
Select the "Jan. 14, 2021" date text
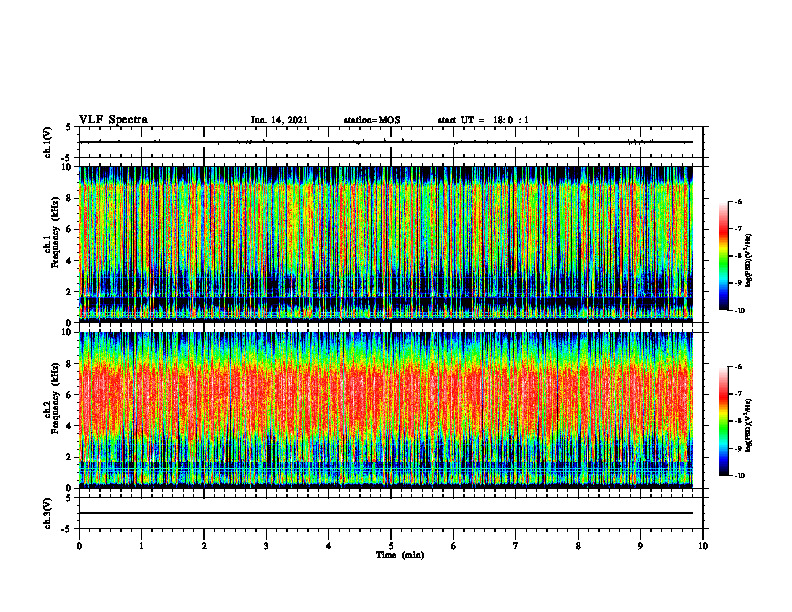(x=279, y=120)
